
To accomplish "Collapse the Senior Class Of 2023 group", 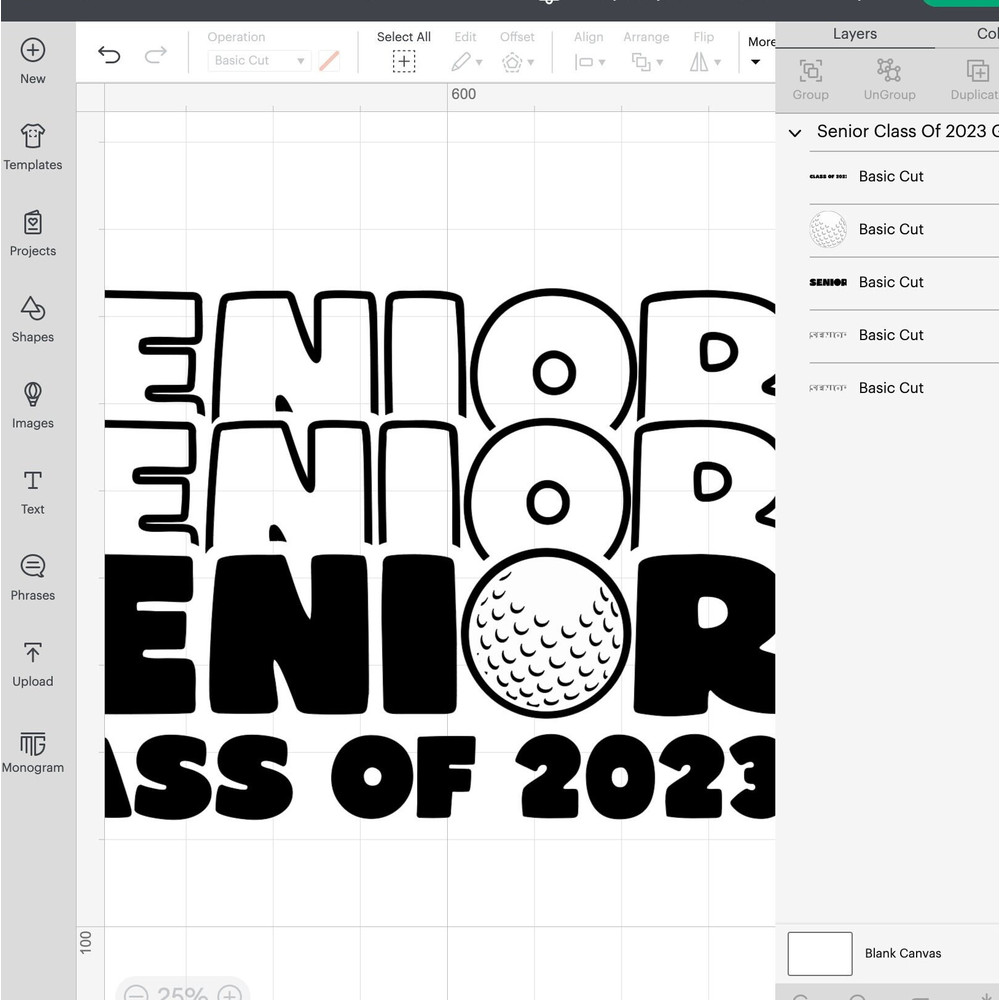I will (x=795, y=132).
